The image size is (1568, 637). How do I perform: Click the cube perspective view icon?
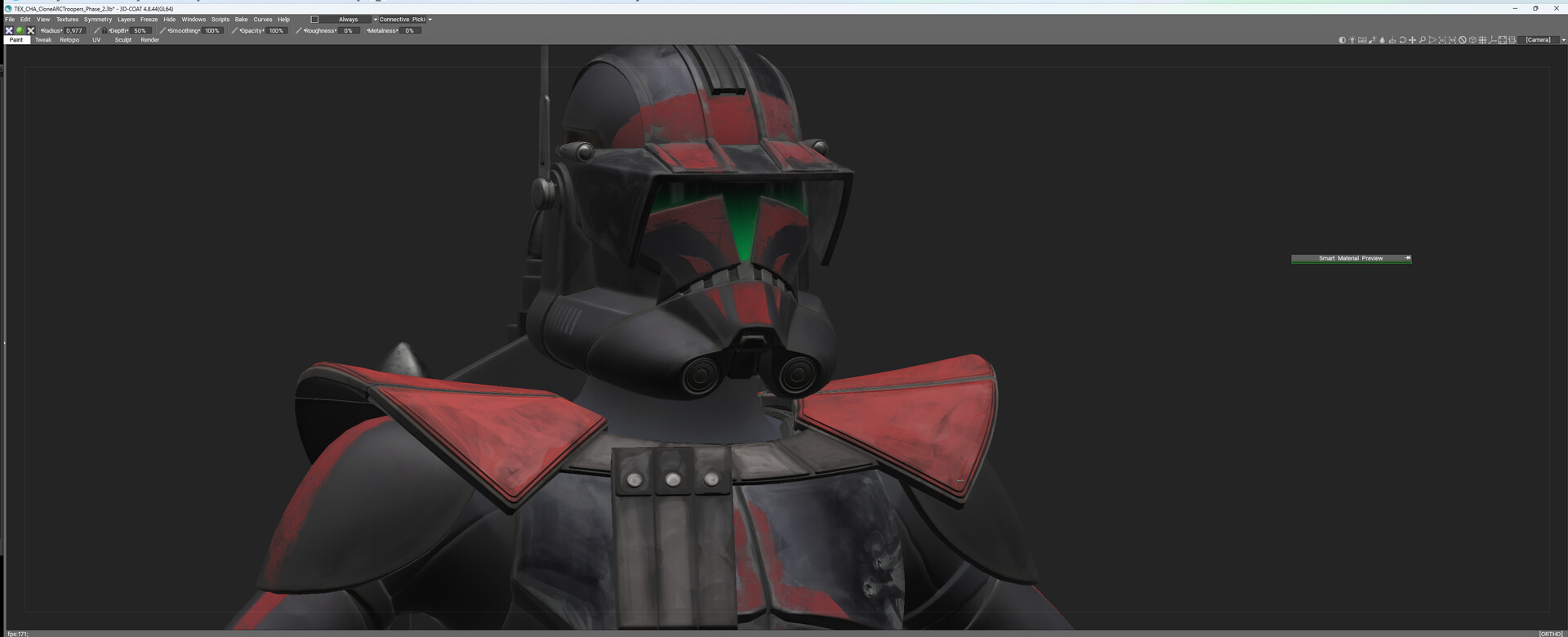coord(1472,40)
